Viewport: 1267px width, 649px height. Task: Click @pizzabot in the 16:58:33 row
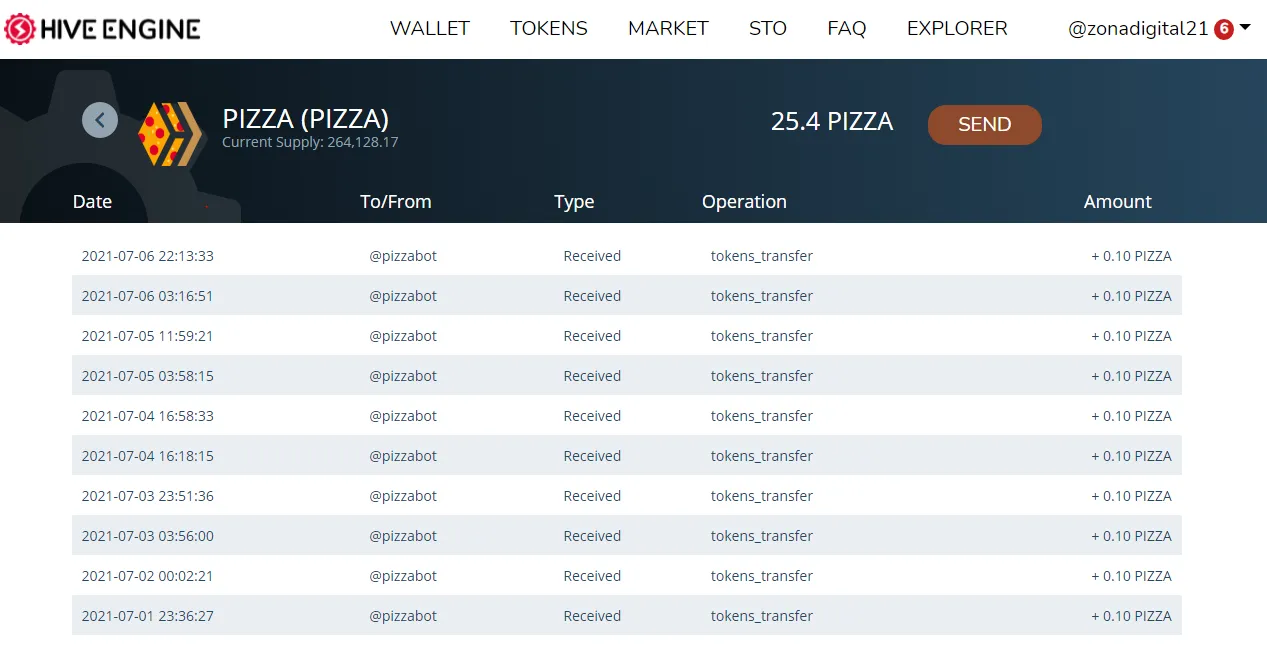pyautogui.click(x=403, y=416)
